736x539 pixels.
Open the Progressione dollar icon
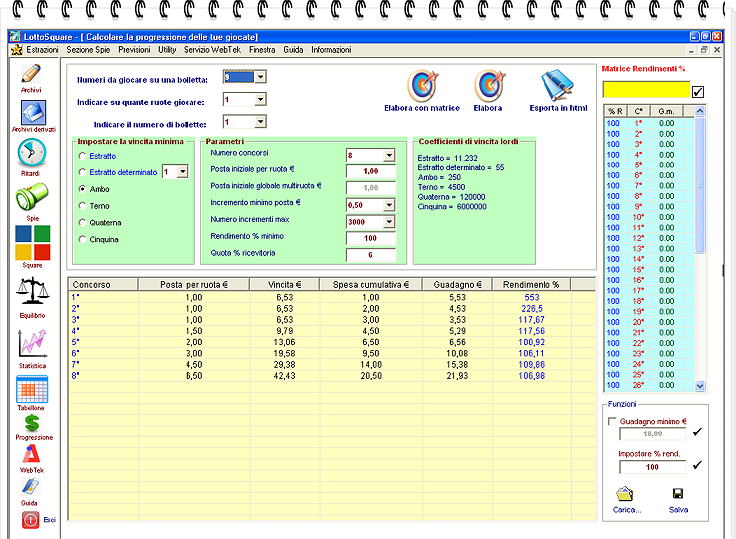pyautogui.click(x=32, y=423)
